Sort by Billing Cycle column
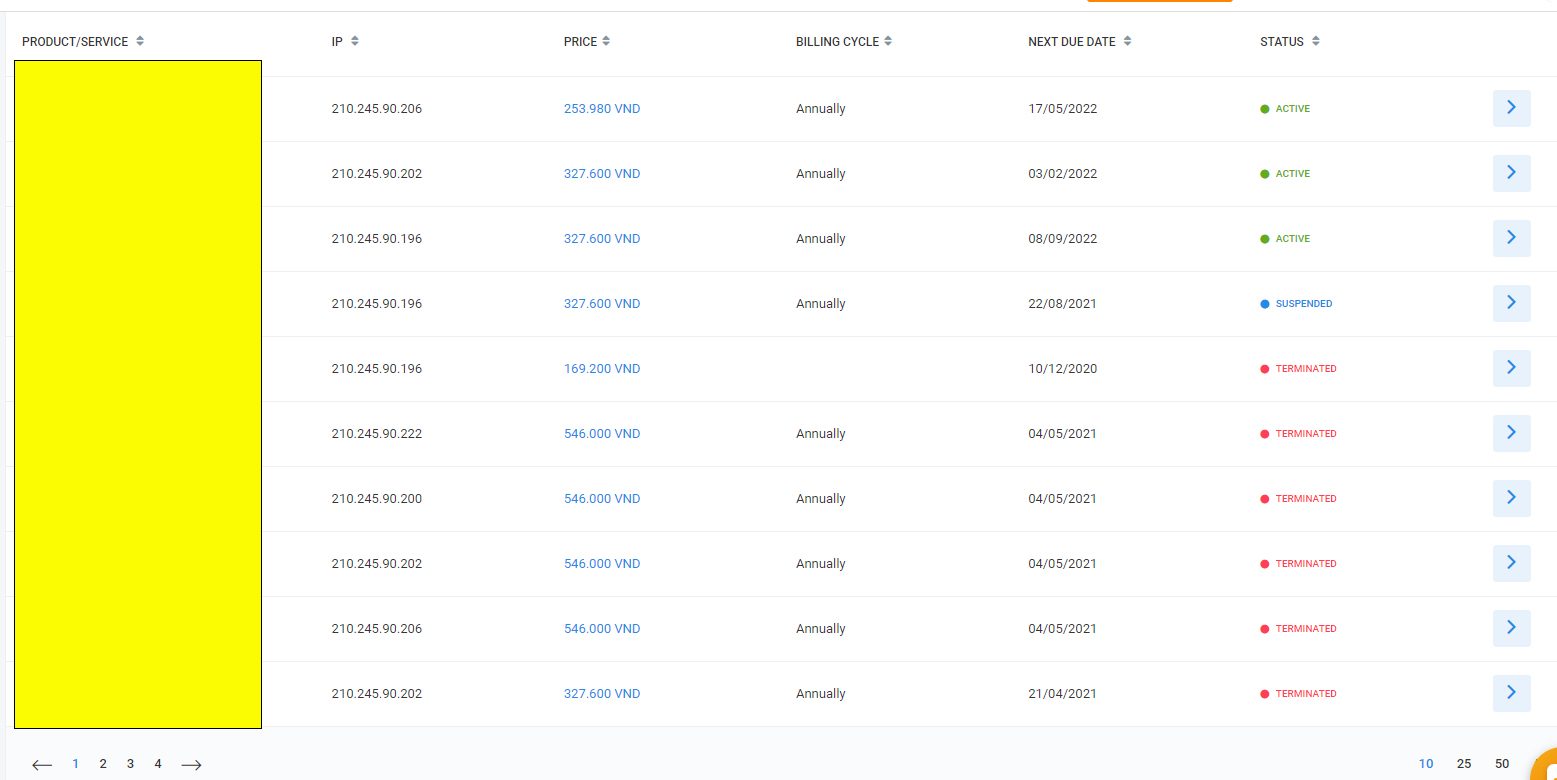This screenshot has height=780, width=1557. click(888, 42)
